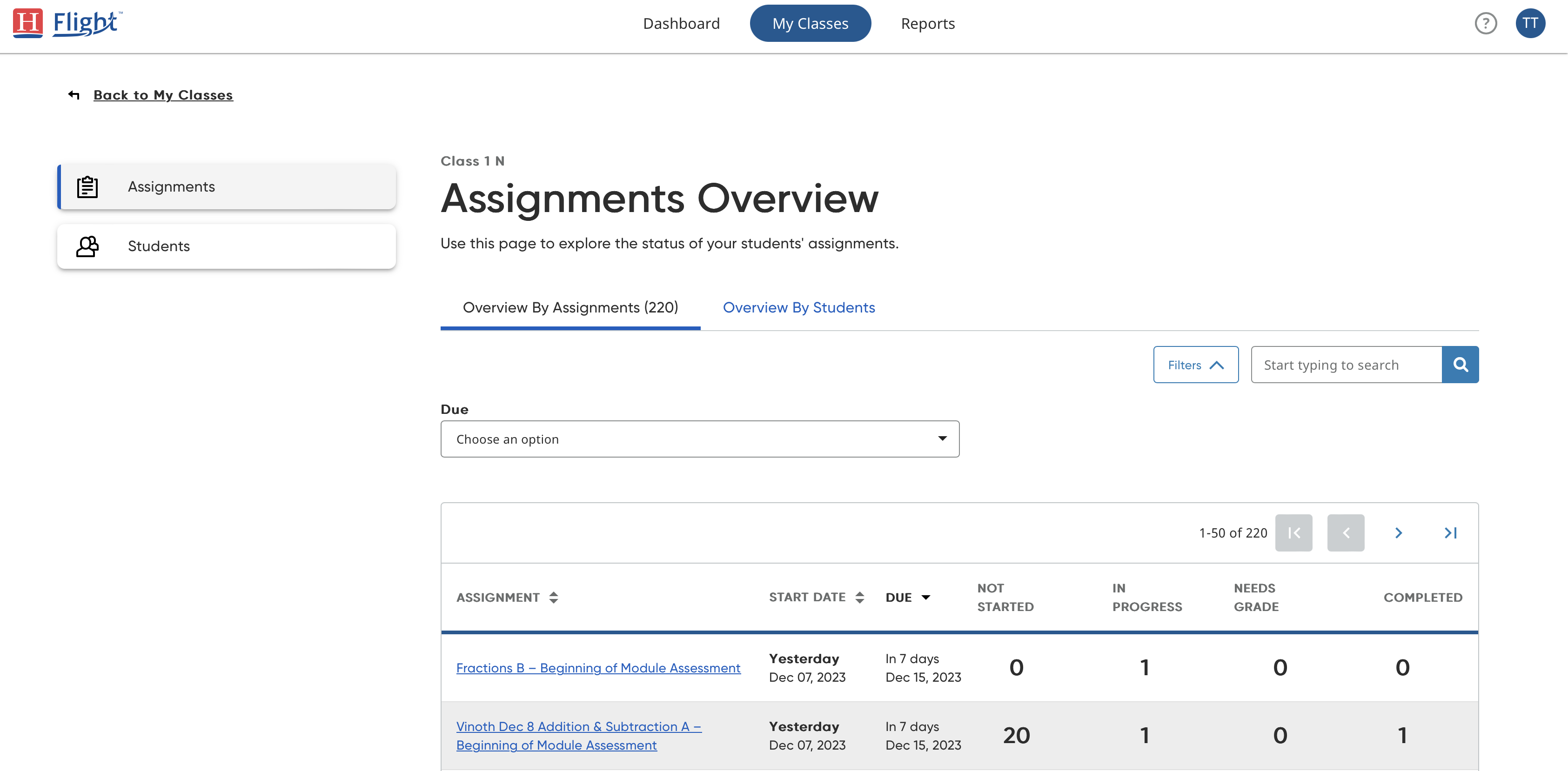Go to next page of assignments
Viewport: 1568px width, 771px height.
click(1398, 533)
